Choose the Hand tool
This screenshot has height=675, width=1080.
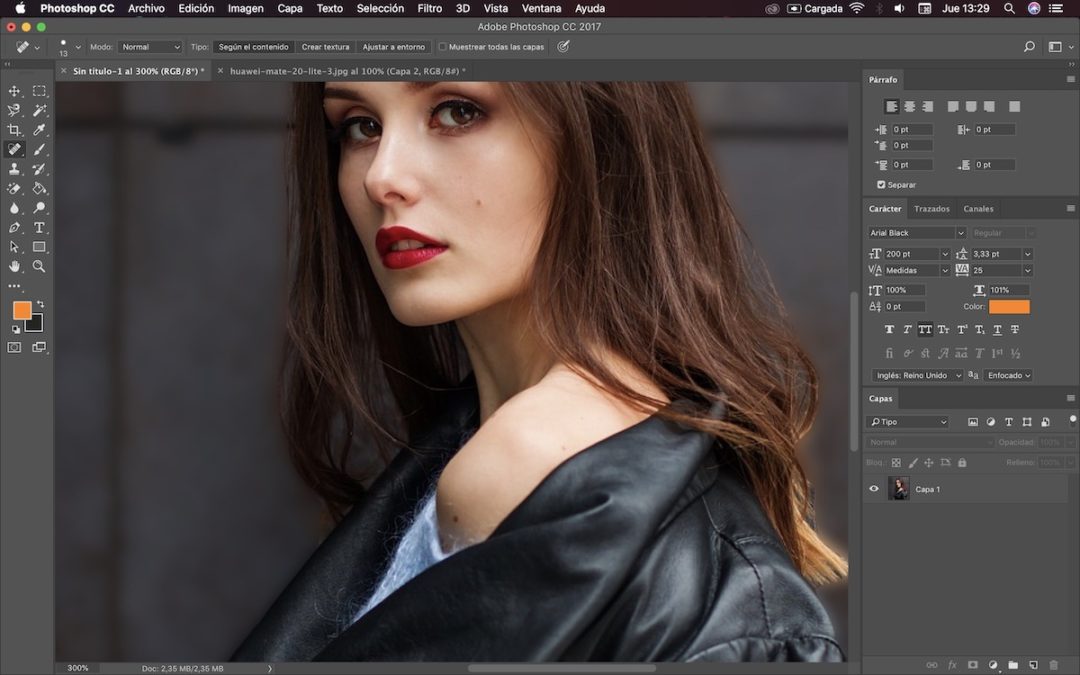[14, 266]
